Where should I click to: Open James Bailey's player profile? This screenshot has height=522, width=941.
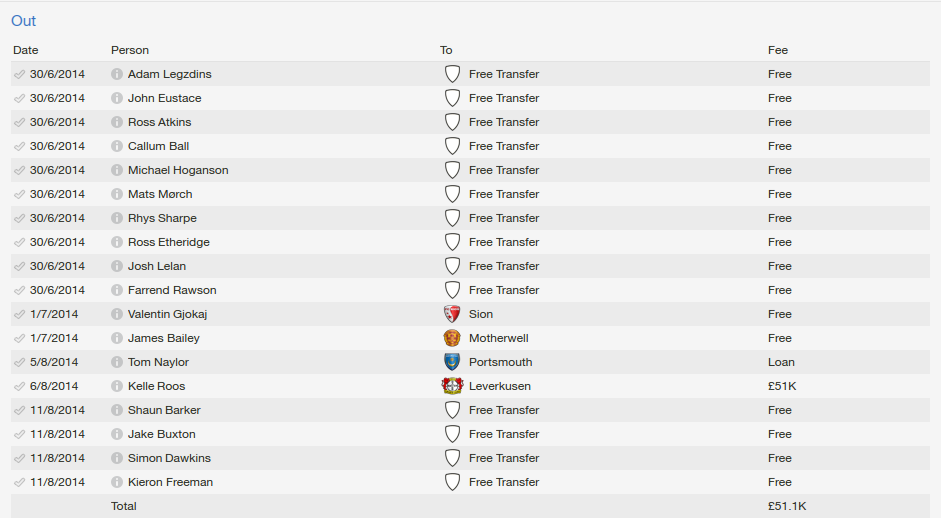(x=164, y=338)
